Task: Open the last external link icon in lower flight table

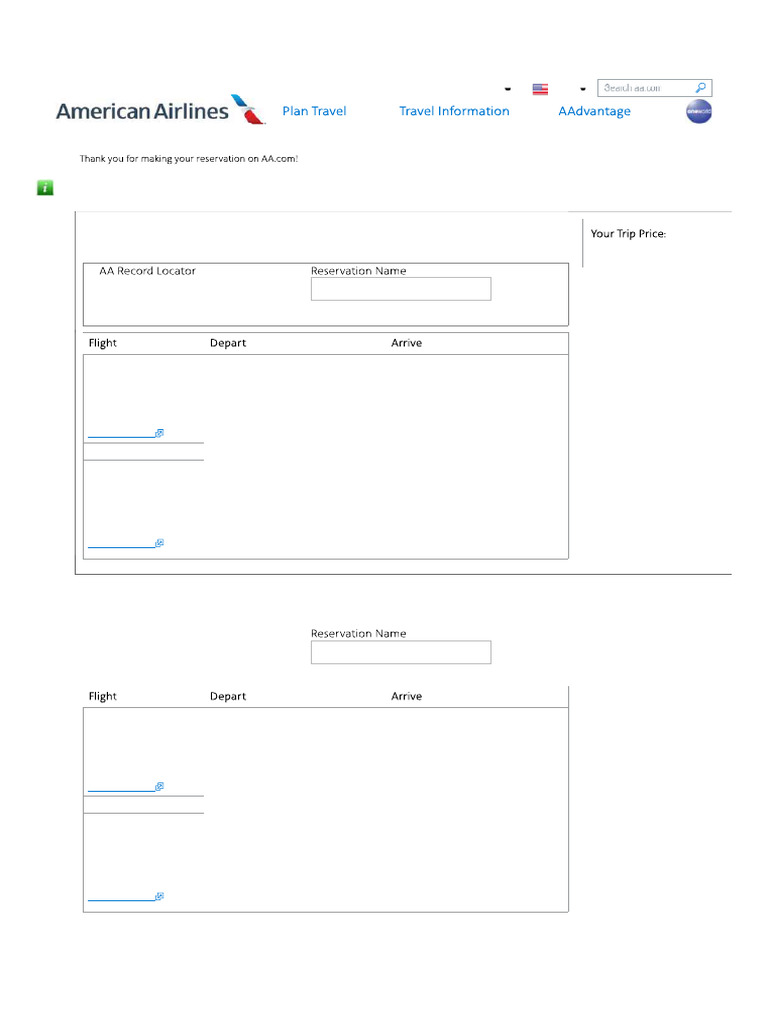Action: tap(159, 896)
